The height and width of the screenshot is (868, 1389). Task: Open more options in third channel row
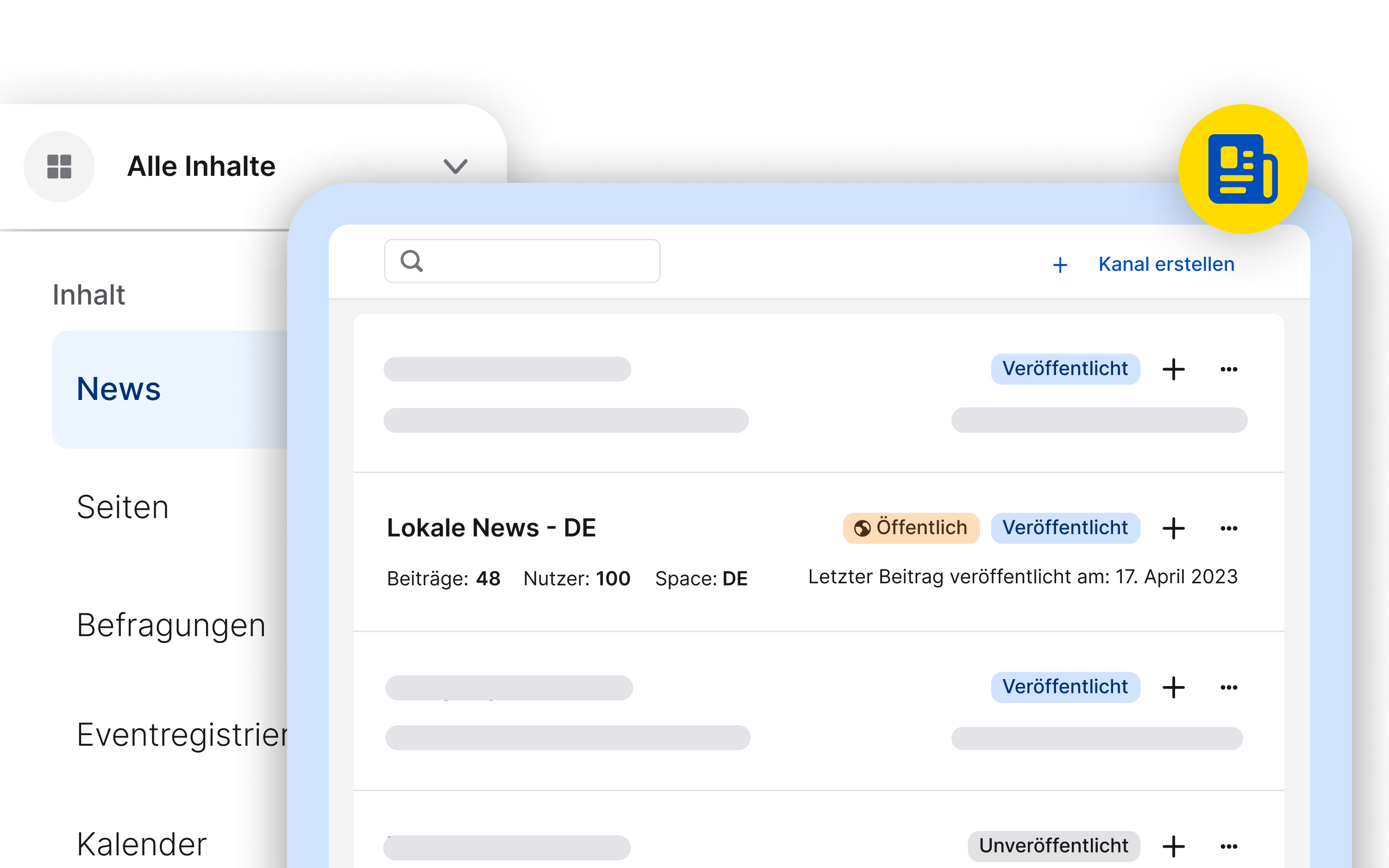click(x=1229, y=687)
